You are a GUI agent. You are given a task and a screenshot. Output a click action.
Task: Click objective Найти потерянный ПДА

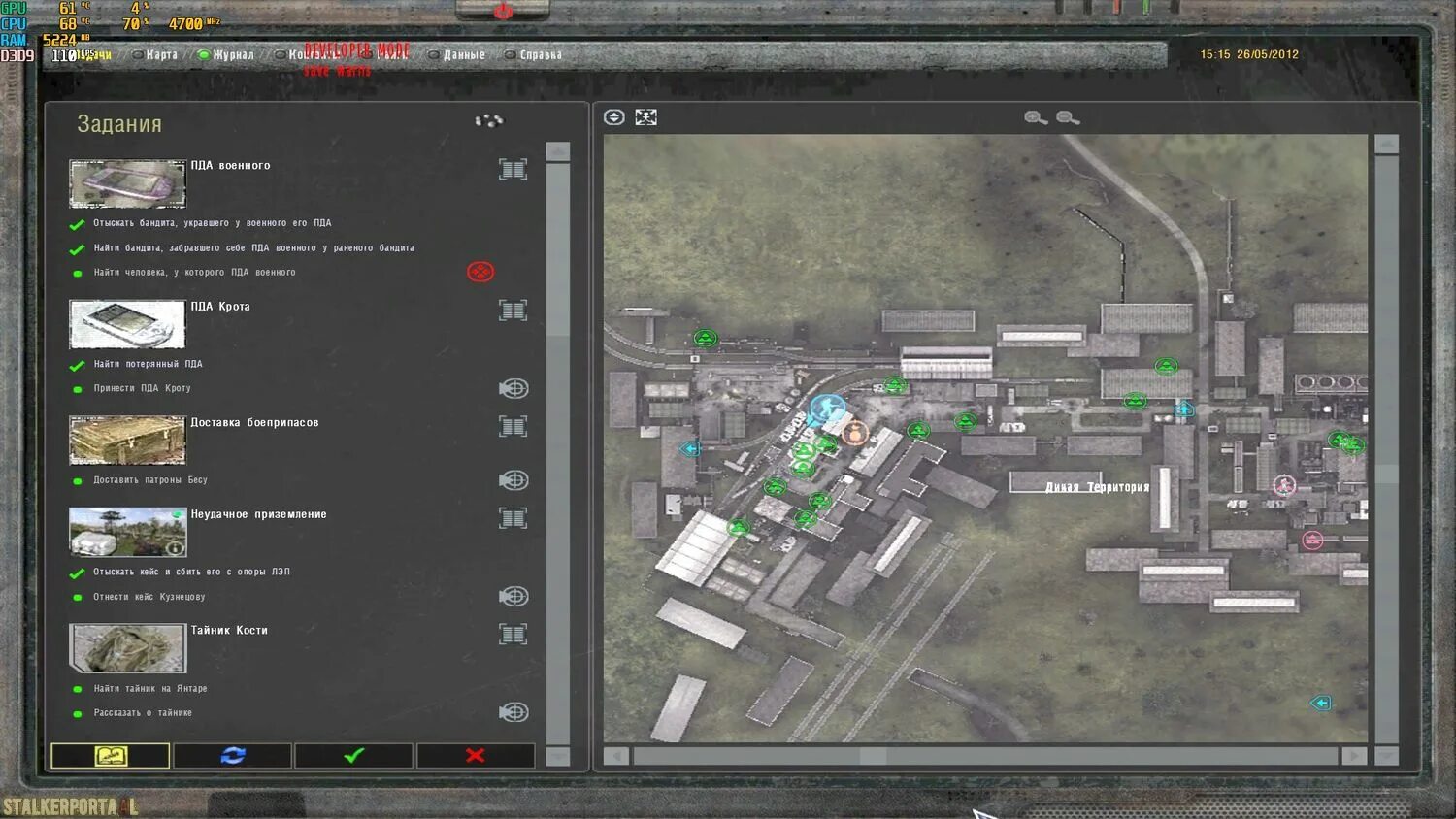148,364
